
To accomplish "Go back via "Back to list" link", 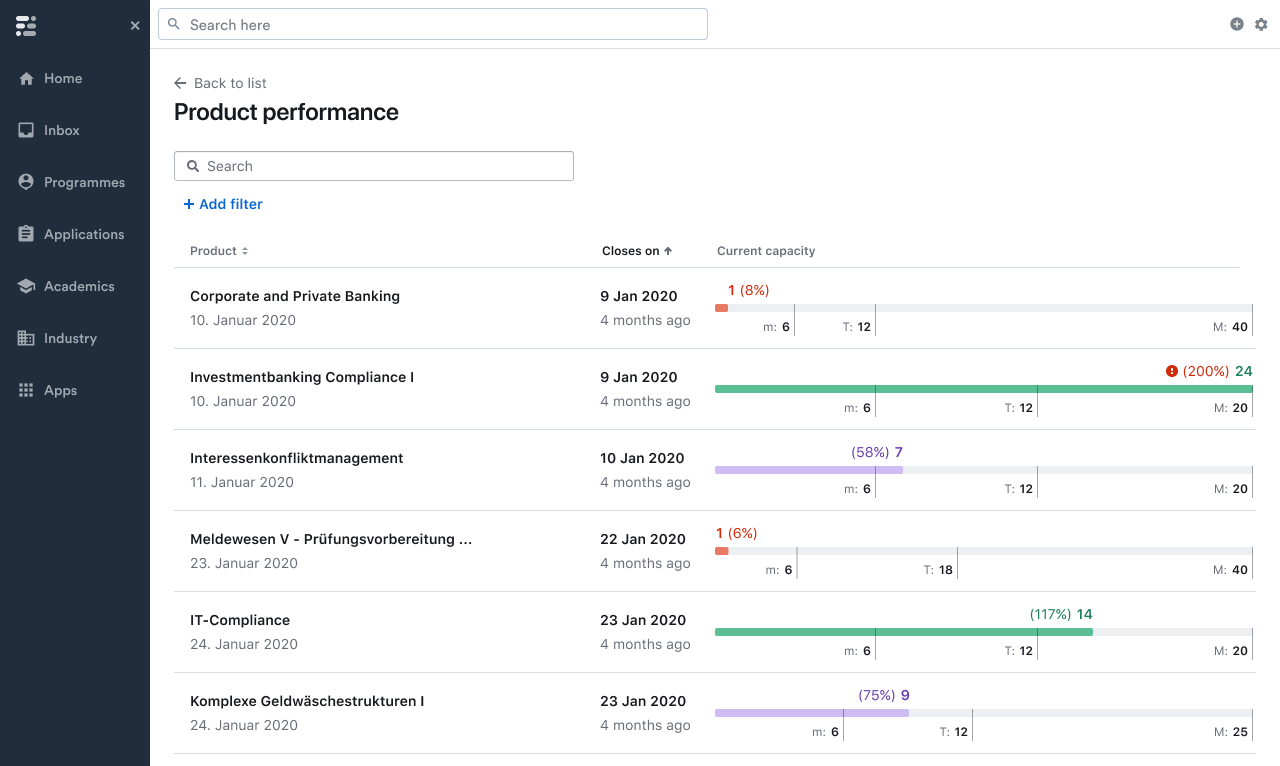I will point(220,83).
